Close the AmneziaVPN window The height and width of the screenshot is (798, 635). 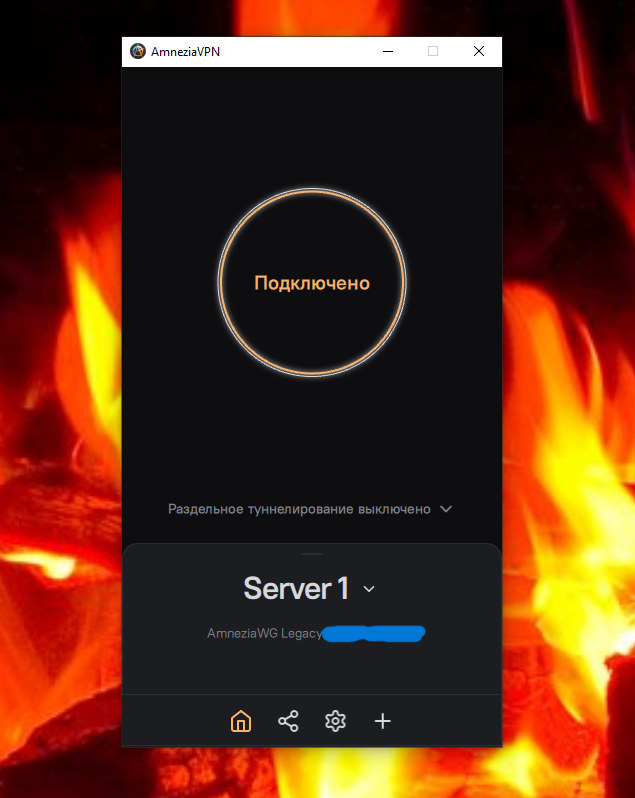[479, 51]
